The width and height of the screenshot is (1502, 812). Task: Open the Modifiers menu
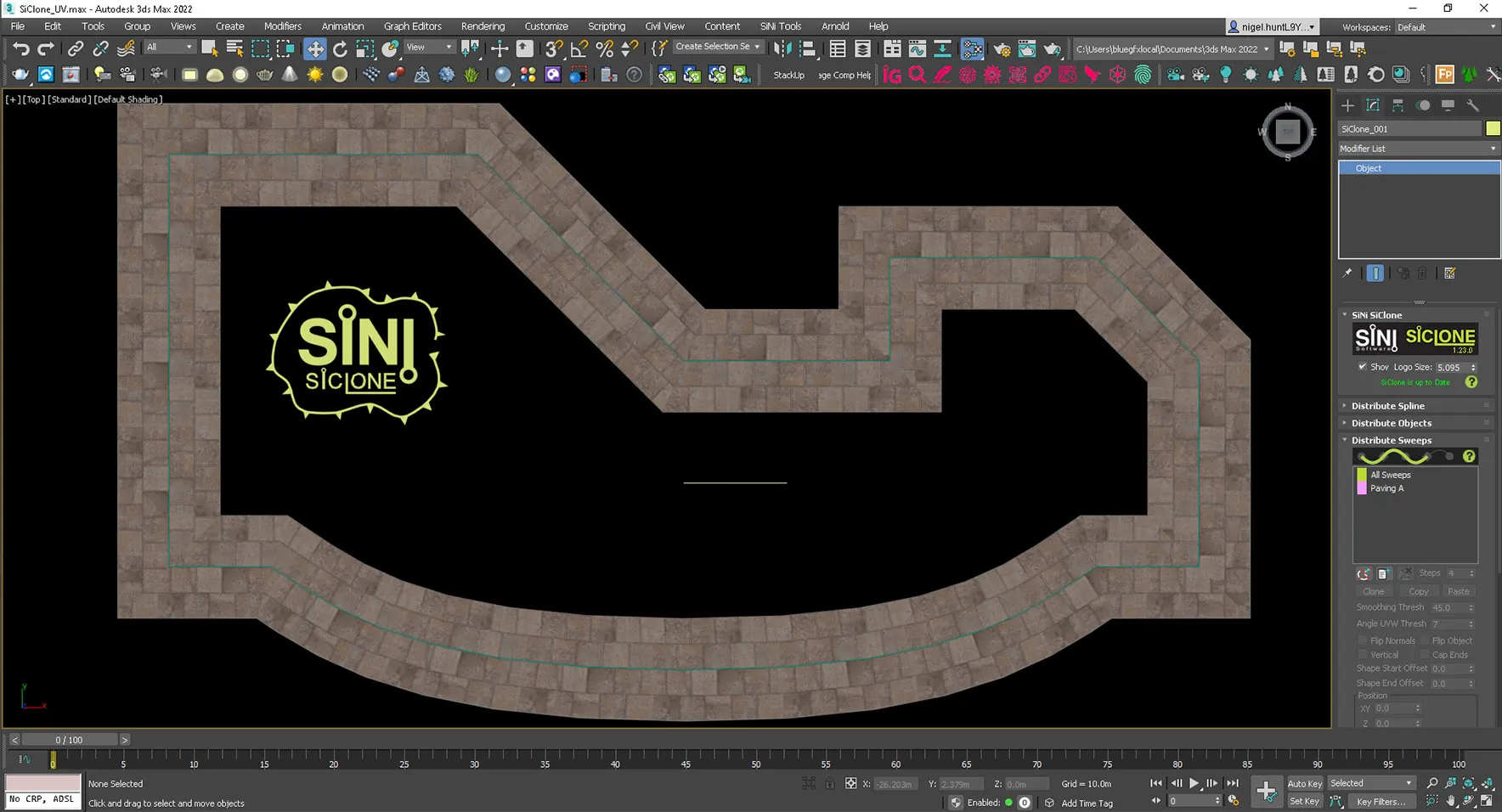coord(282,26)
